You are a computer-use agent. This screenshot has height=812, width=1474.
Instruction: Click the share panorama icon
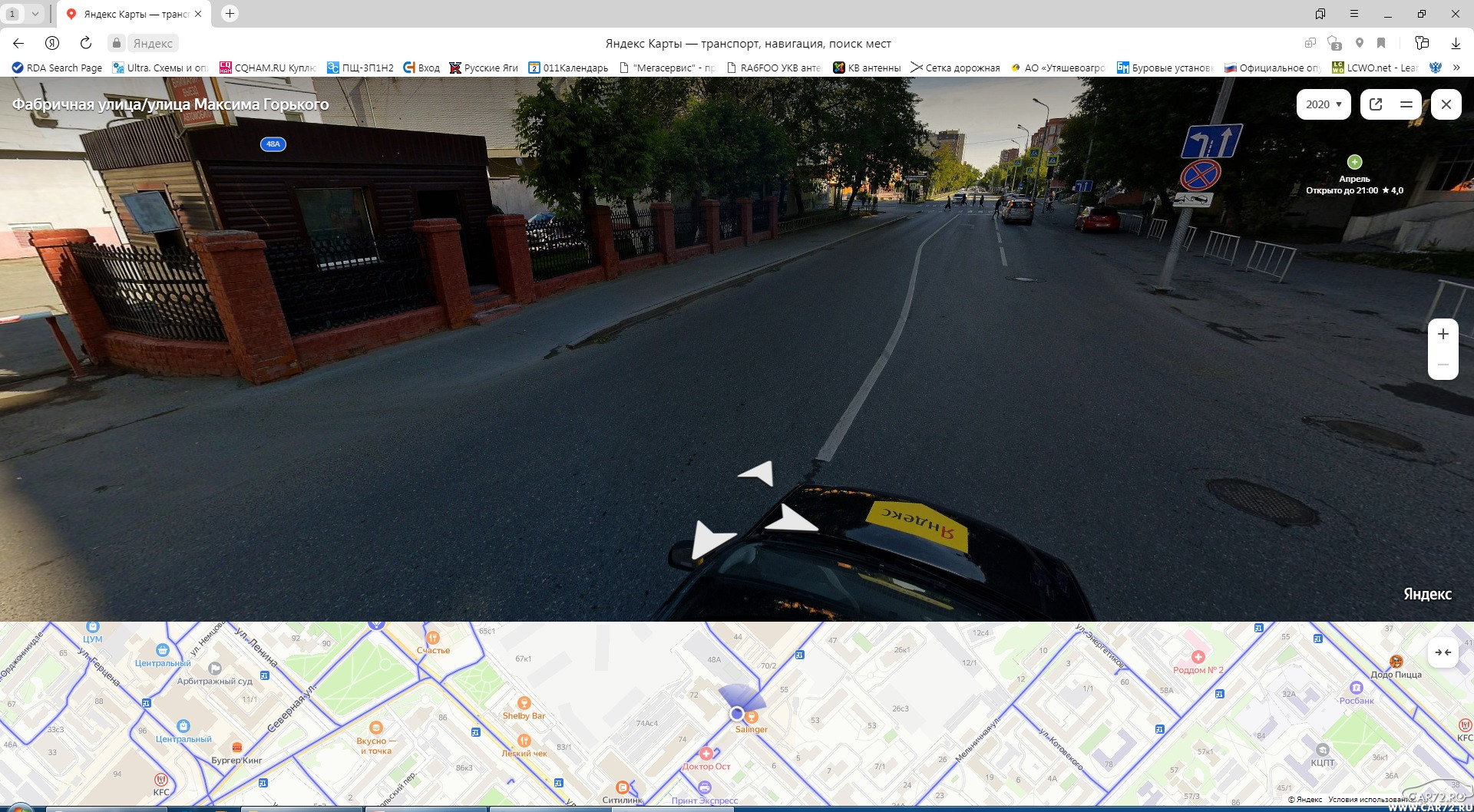tap(1376, 104)
